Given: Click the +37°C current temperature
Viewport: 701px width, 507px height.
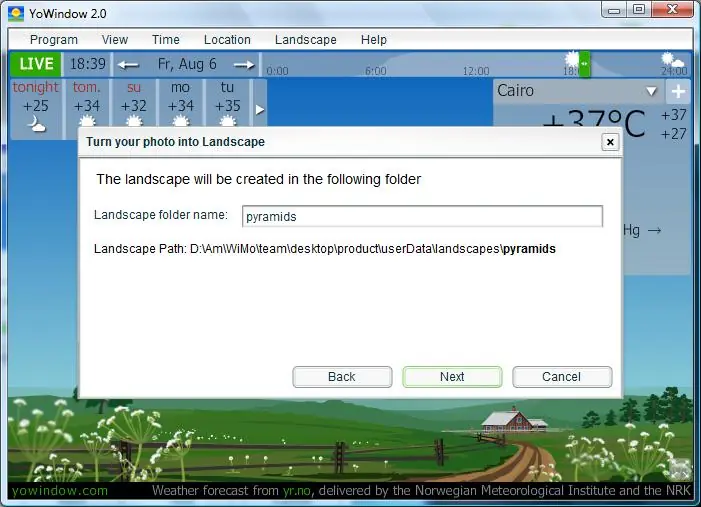Looking at the screenshot, I should tap(594, 122).
